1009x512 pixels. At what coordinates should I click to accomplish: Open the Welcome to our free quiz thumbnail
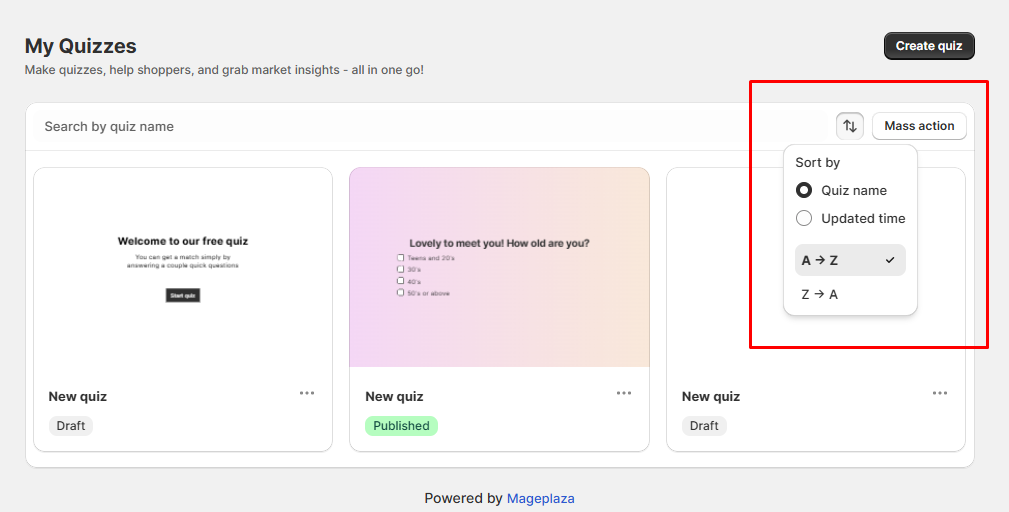click(183, 267)
